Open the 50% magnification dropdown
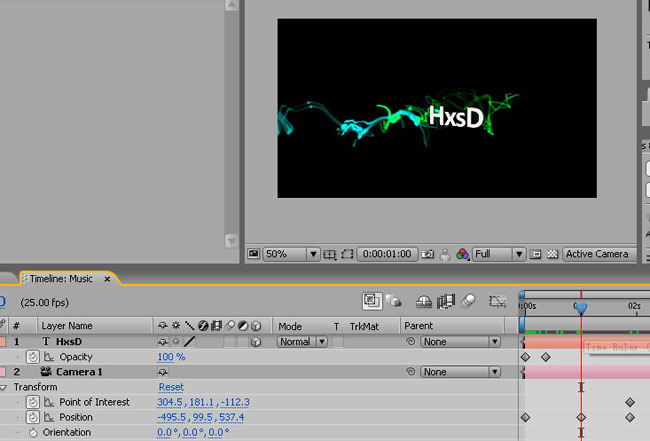This screenshot has height=441, width=650. point(312,254)
